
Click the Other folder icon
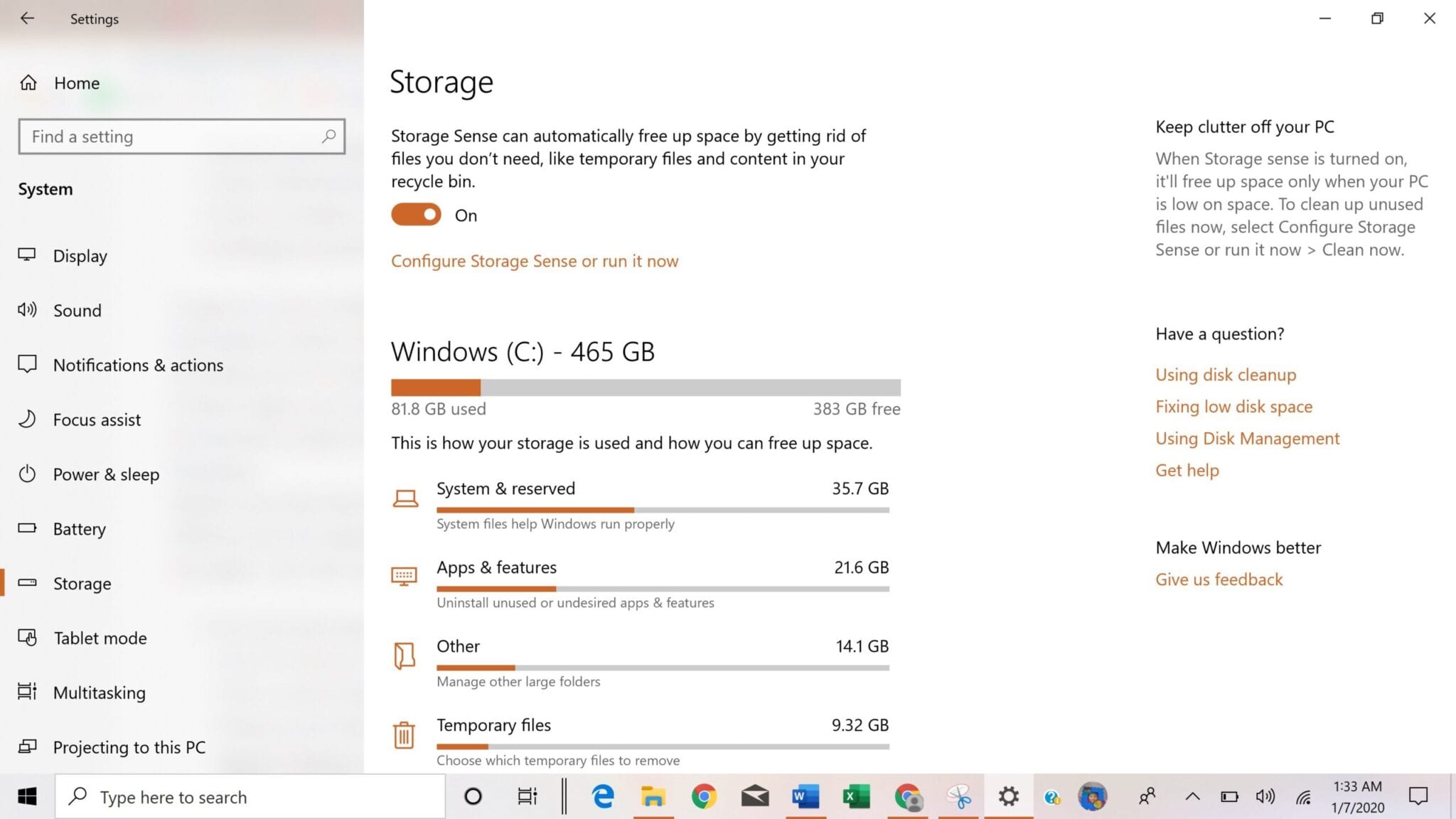tap(404, 655)
